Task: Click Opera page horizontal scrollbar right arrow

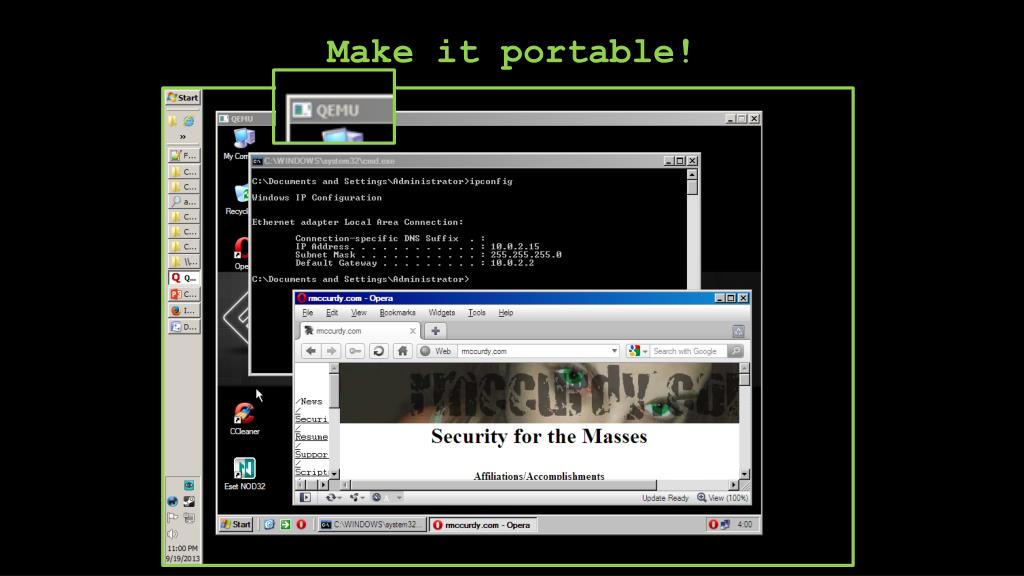Action: pos(733,485)
